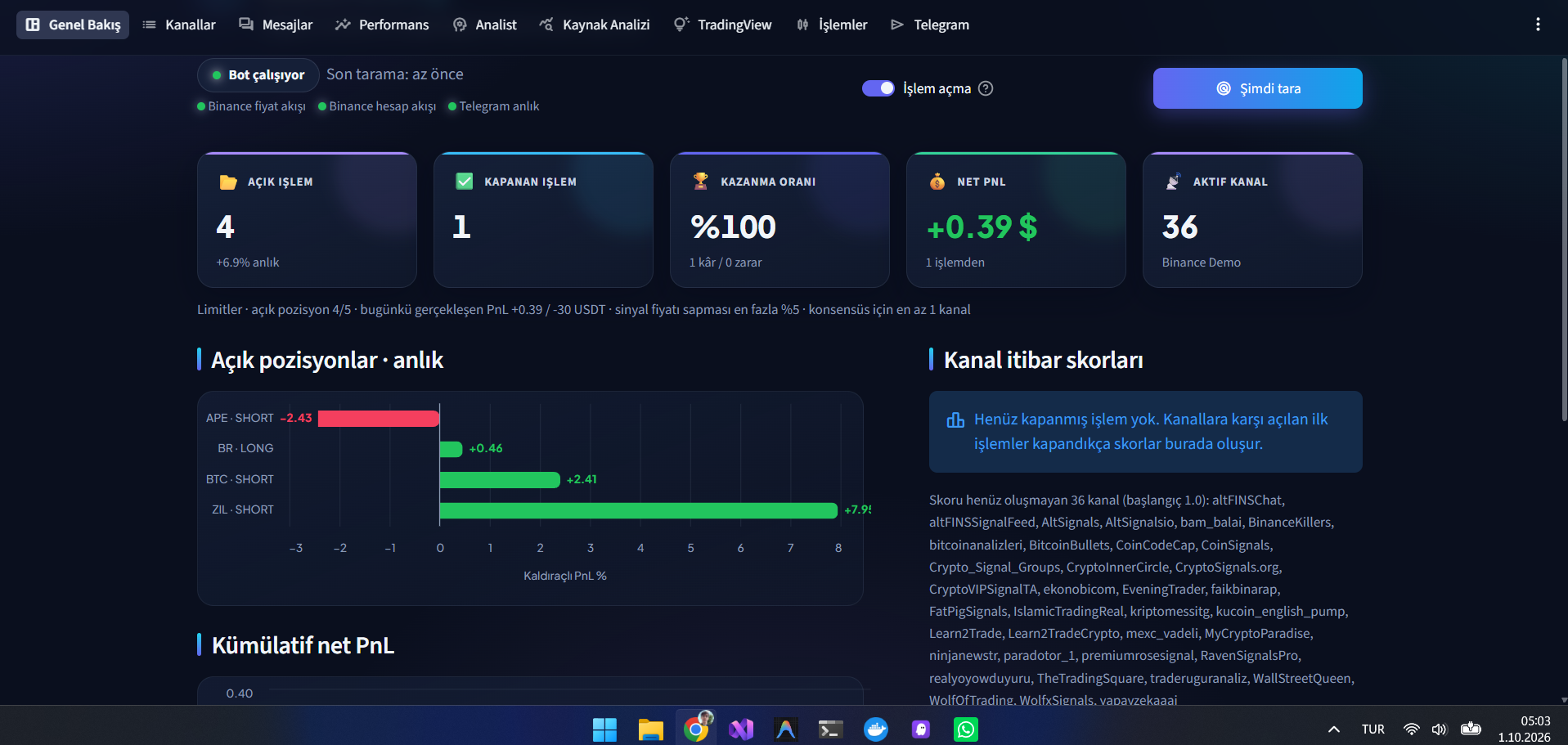Click the Bot çalışıyor status badge
This screenshot has height=745, width=1568.
pos(258,75)
